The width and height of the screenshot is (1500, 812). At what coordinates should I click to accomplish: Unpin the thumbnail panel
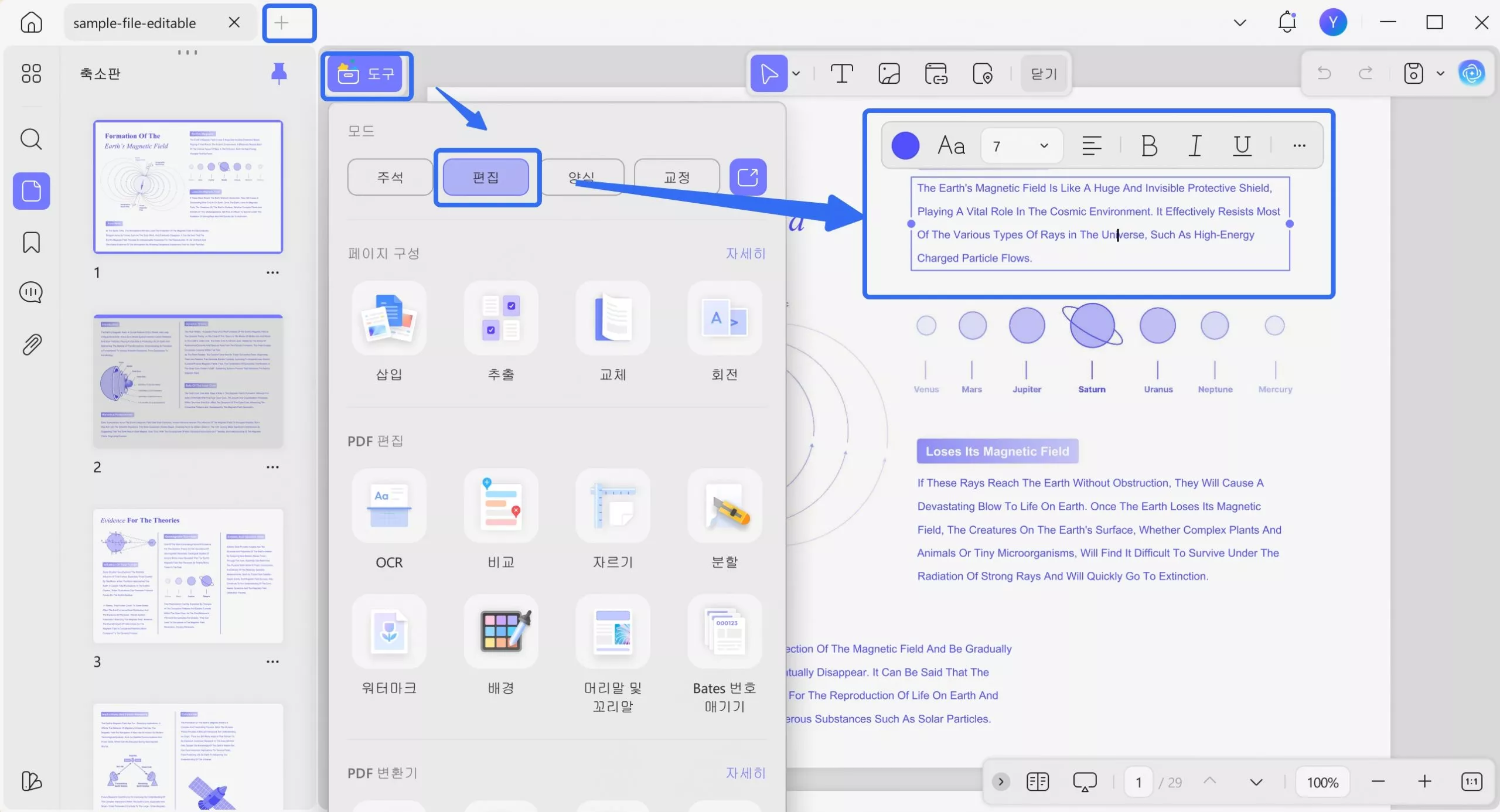click(279, 73)
